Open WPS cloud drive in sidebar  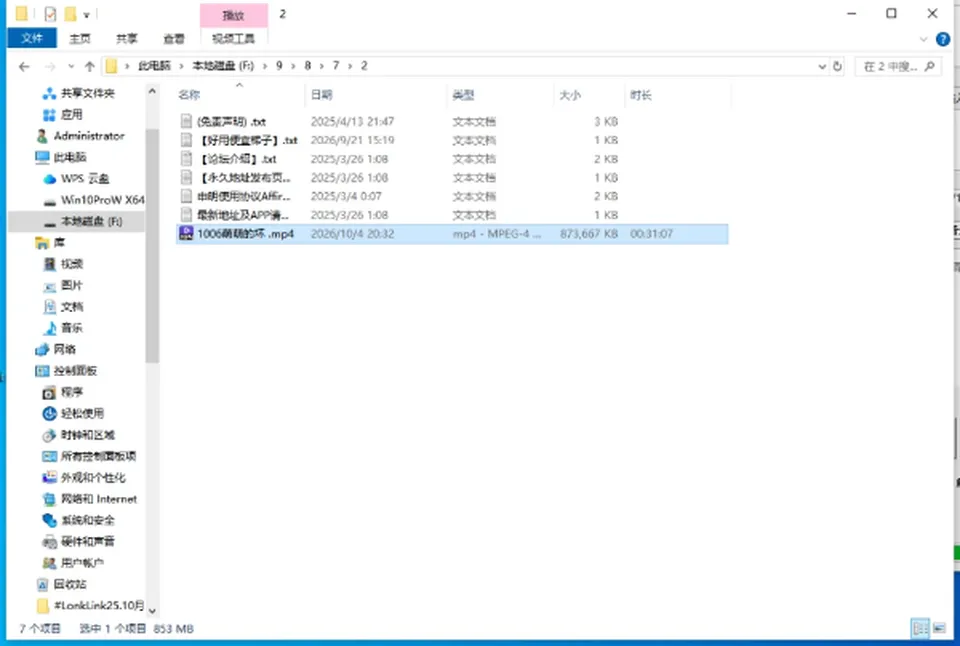pyautogui.click(x=77, y=179)
